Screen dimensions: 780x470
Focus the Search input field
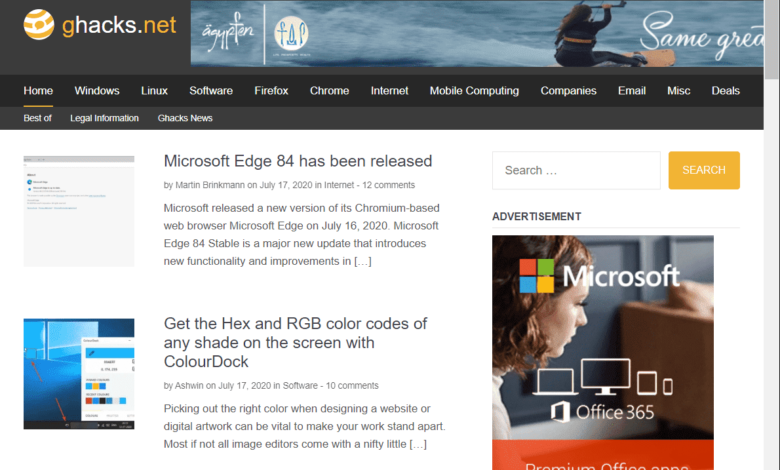(x=576, y=170)
